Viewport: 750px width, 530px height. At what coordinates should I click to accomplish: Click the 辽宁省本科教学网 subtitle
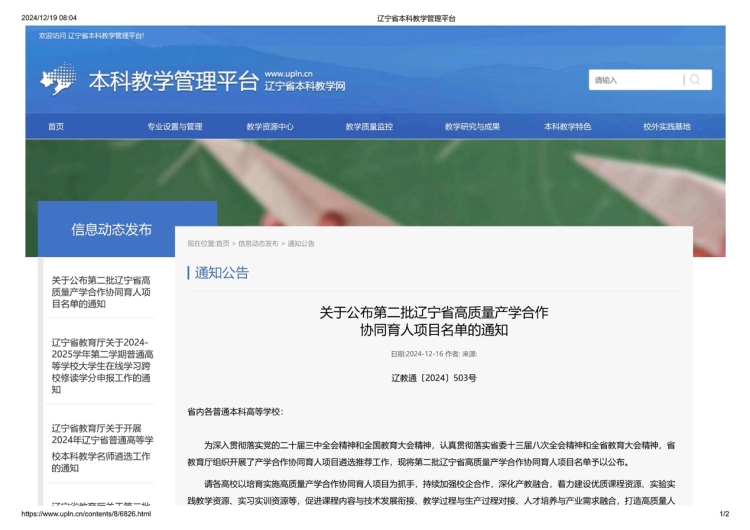pyautogui.click(x=305, y=86)
